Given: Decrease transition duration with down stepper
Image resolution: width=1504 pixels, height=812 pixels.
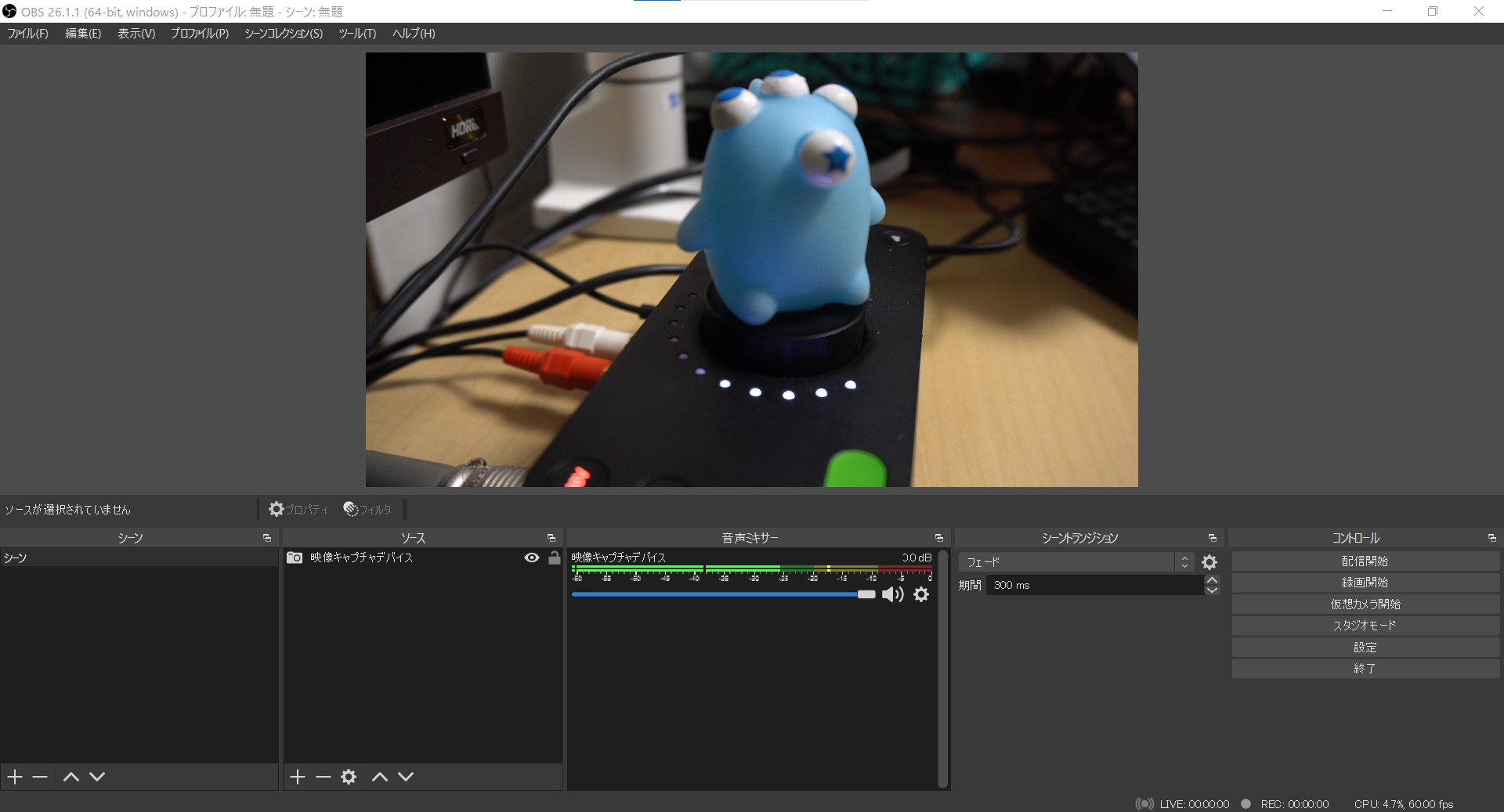Looking at the screenshot, I should tap(1212, 591).
